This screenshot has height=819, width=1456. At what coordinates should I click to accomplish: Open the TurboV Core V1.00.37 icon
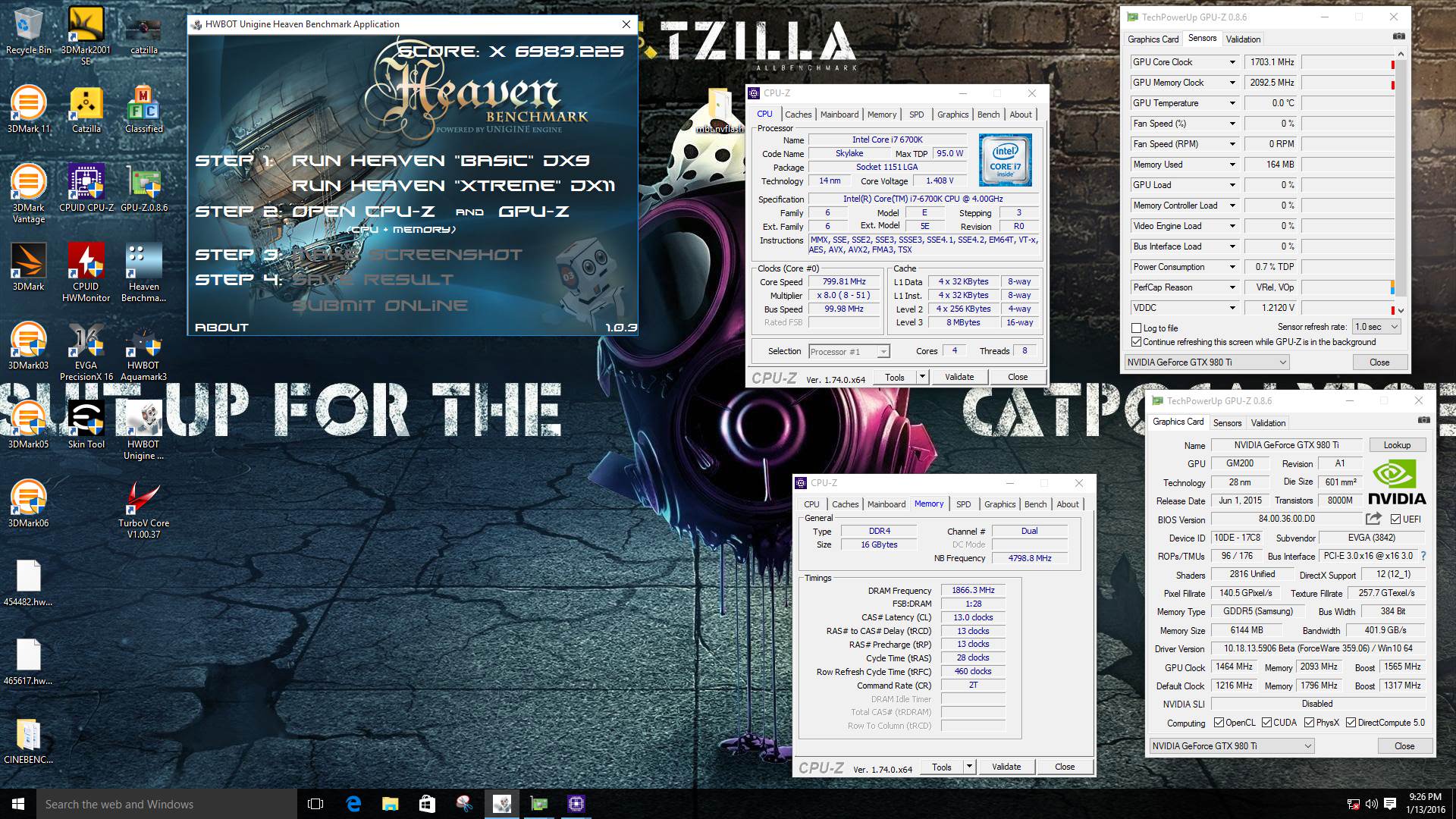point(143,510)
